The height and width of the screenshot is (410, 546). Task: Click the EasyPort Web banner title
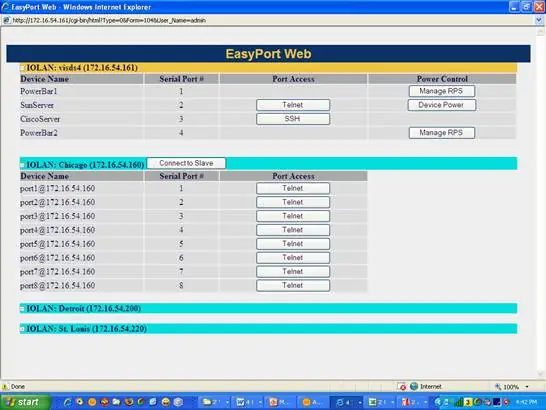pos(268,54)
